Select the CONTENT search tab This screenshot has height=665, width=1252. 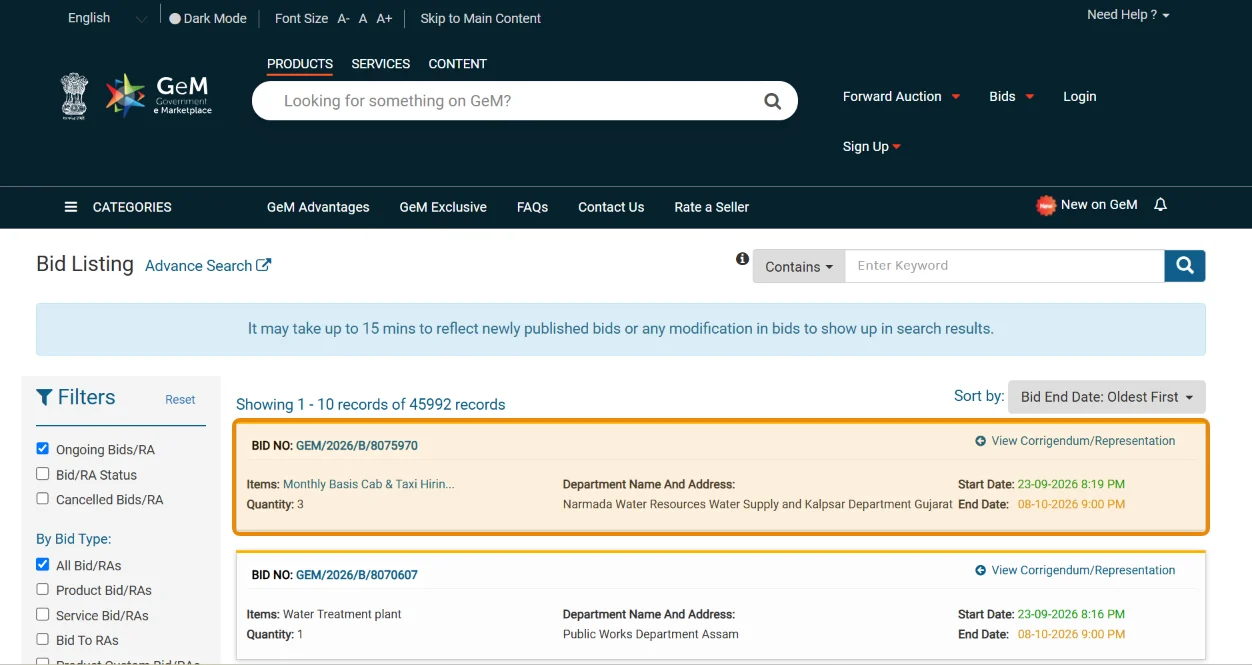(x=457, y=64)
